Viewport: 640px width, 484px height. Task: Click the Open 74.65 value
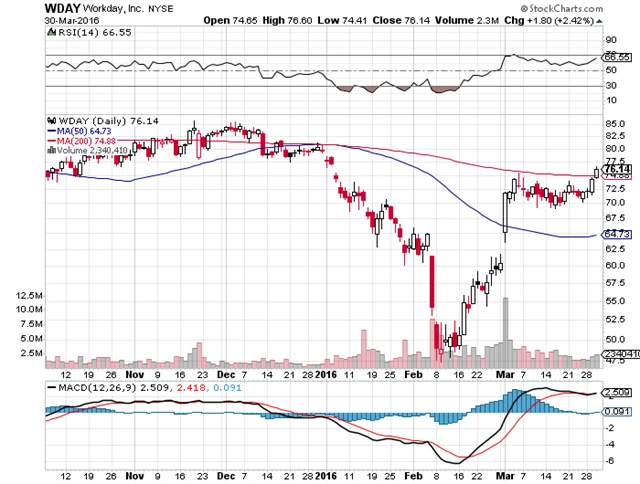(230, 20)
